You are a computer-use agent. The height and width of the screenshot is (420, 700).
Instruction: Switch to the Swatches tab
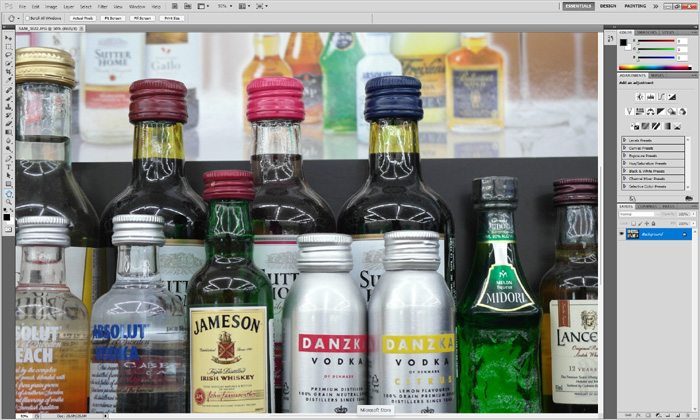tap(646, 33)
